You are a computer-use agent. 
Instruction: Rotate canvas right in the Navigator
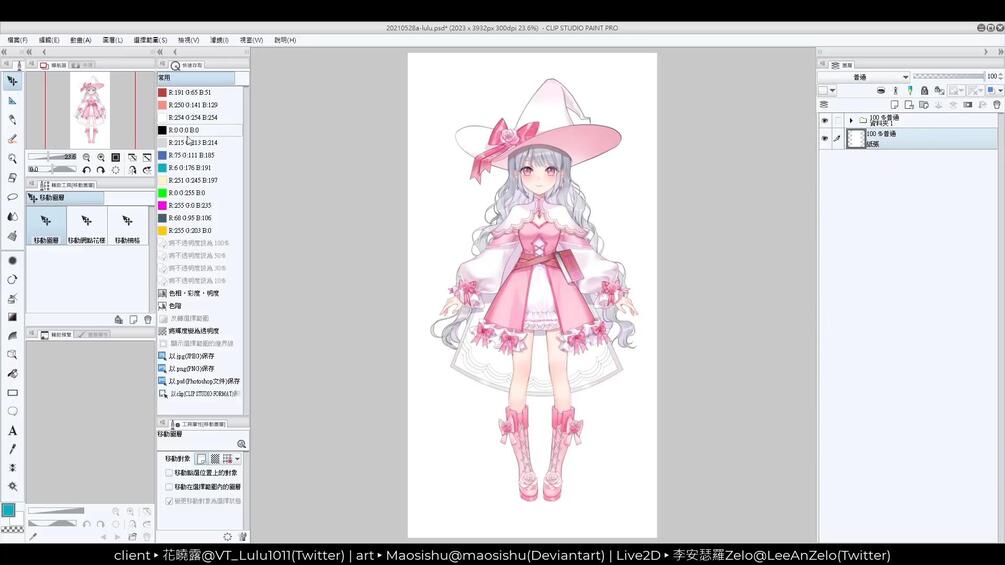101,170
